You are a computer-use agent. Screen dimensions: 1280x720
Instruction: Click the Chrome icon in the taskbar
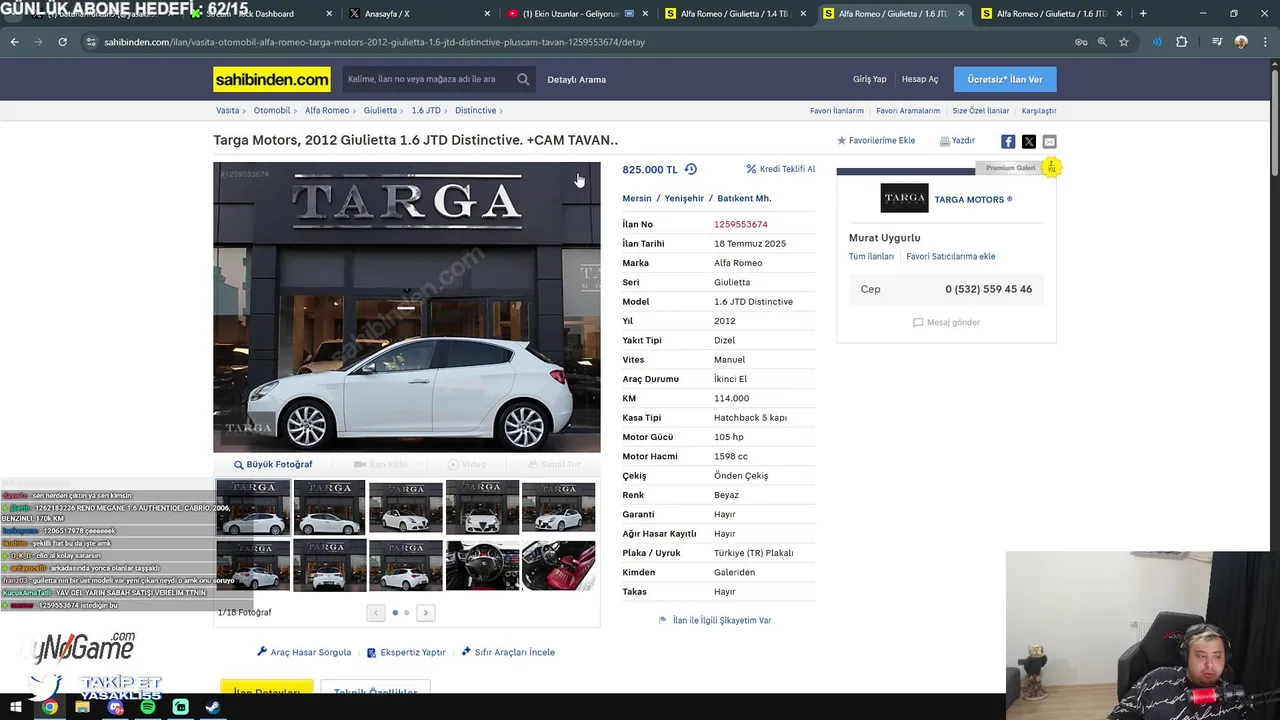(50, 707)
